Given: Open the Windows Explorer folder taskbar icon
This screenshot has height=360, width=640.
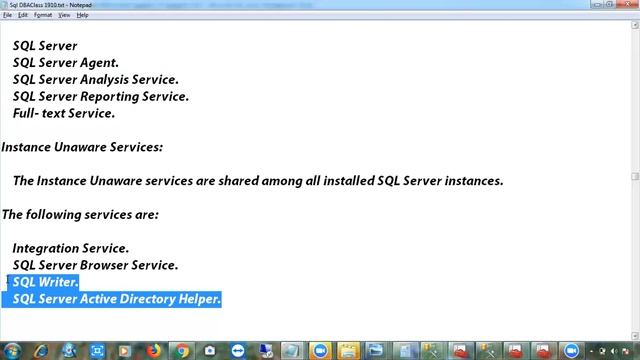Looking at the screenshot, I should [x=348, y=351].
